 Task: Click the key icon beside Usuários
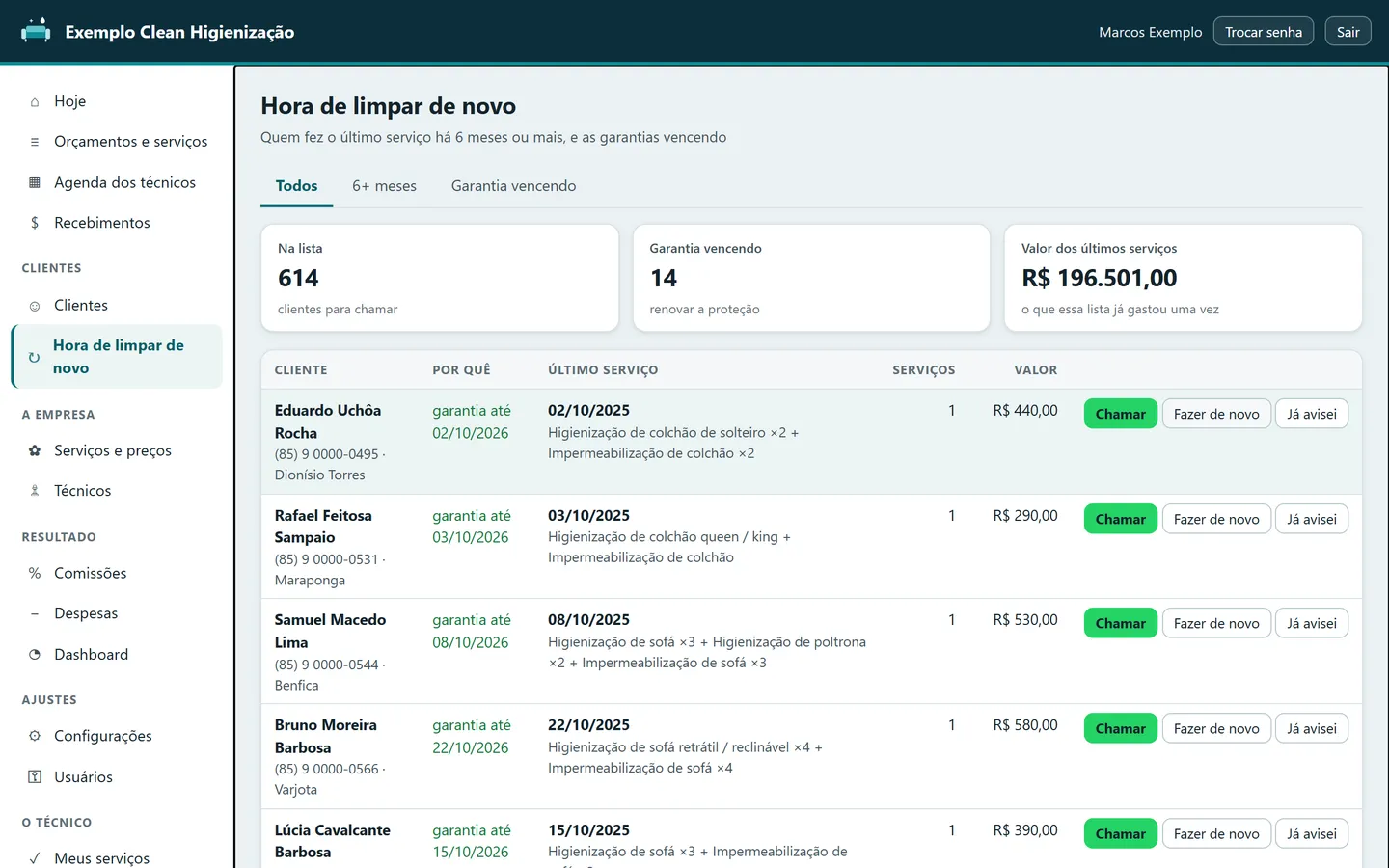[x=35, y=776]
